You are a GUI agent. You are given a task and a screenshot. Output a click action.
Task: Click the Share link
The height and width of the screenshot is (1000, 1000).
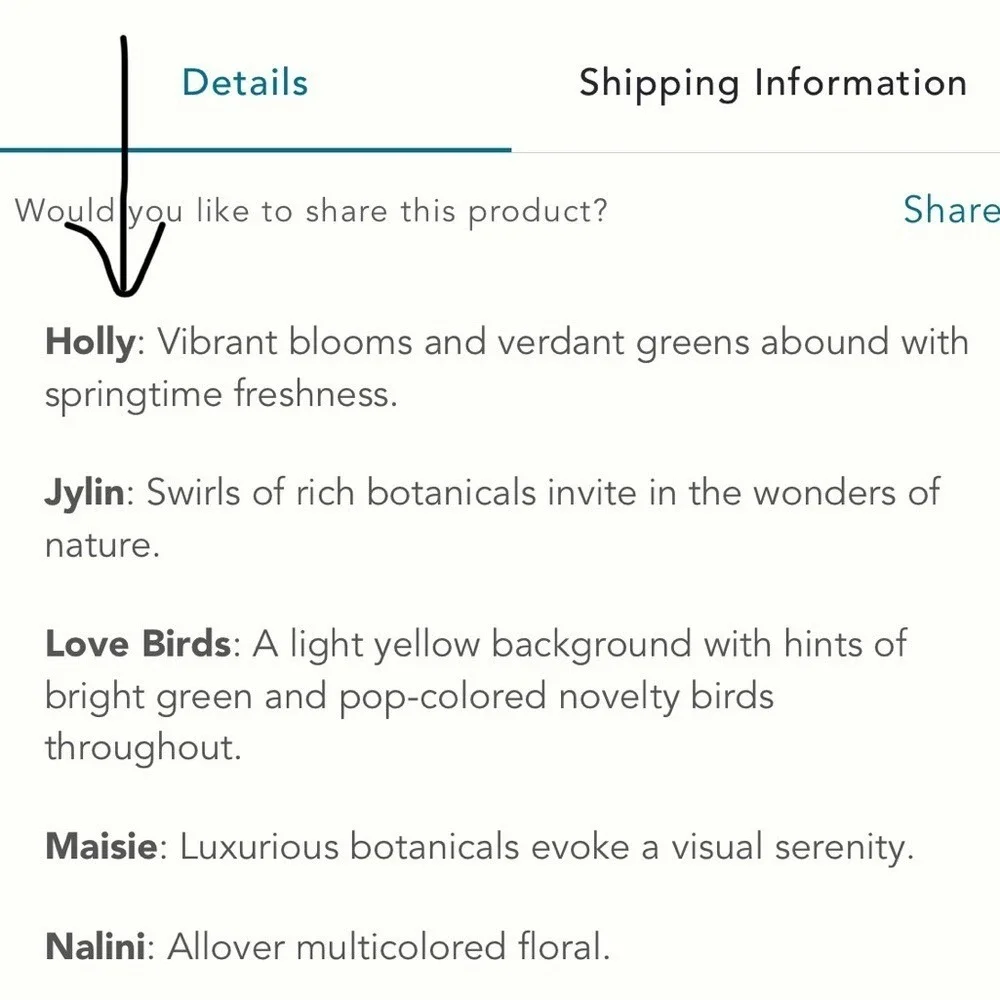click(952, 209)
